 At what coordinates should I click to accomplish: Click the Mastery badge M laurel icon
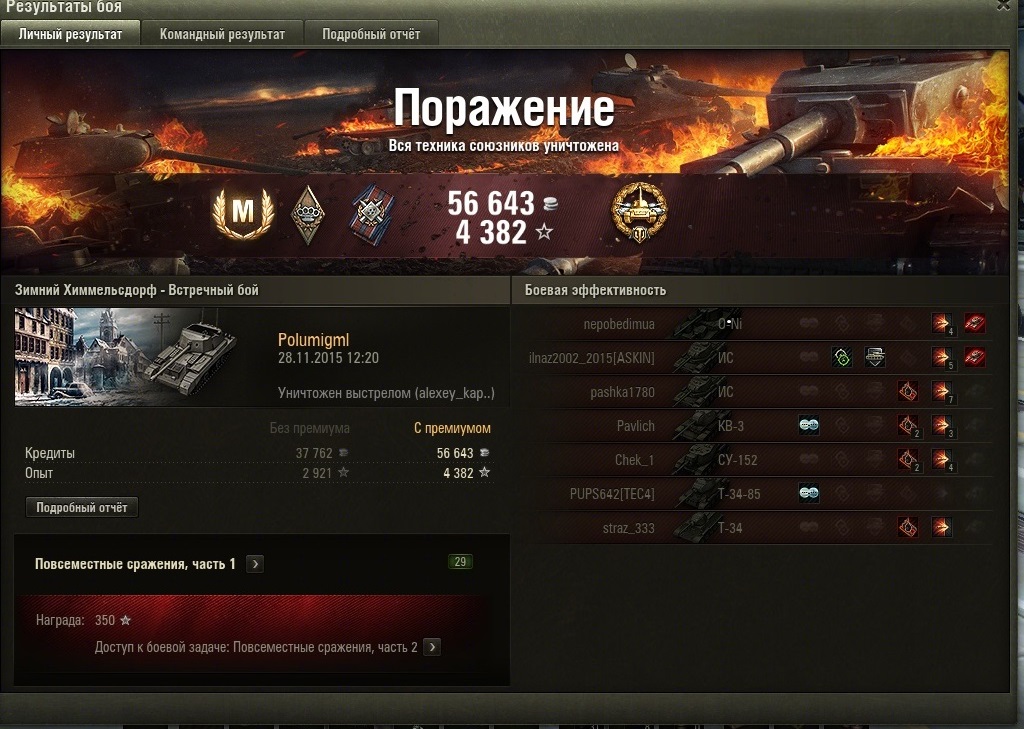tap(243, 212)
